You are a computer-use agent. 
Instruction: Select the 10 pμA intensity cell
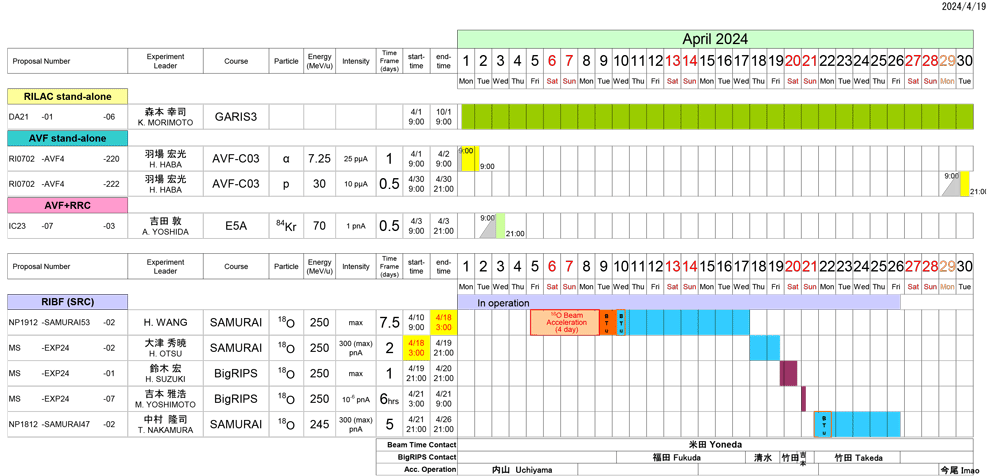[x=356, y=184]
